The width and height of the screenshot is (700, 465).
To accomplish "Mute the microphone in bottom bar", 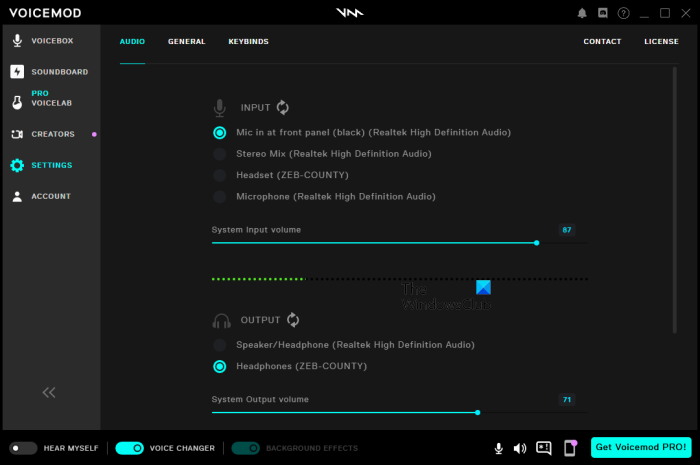I will [499, 448].
